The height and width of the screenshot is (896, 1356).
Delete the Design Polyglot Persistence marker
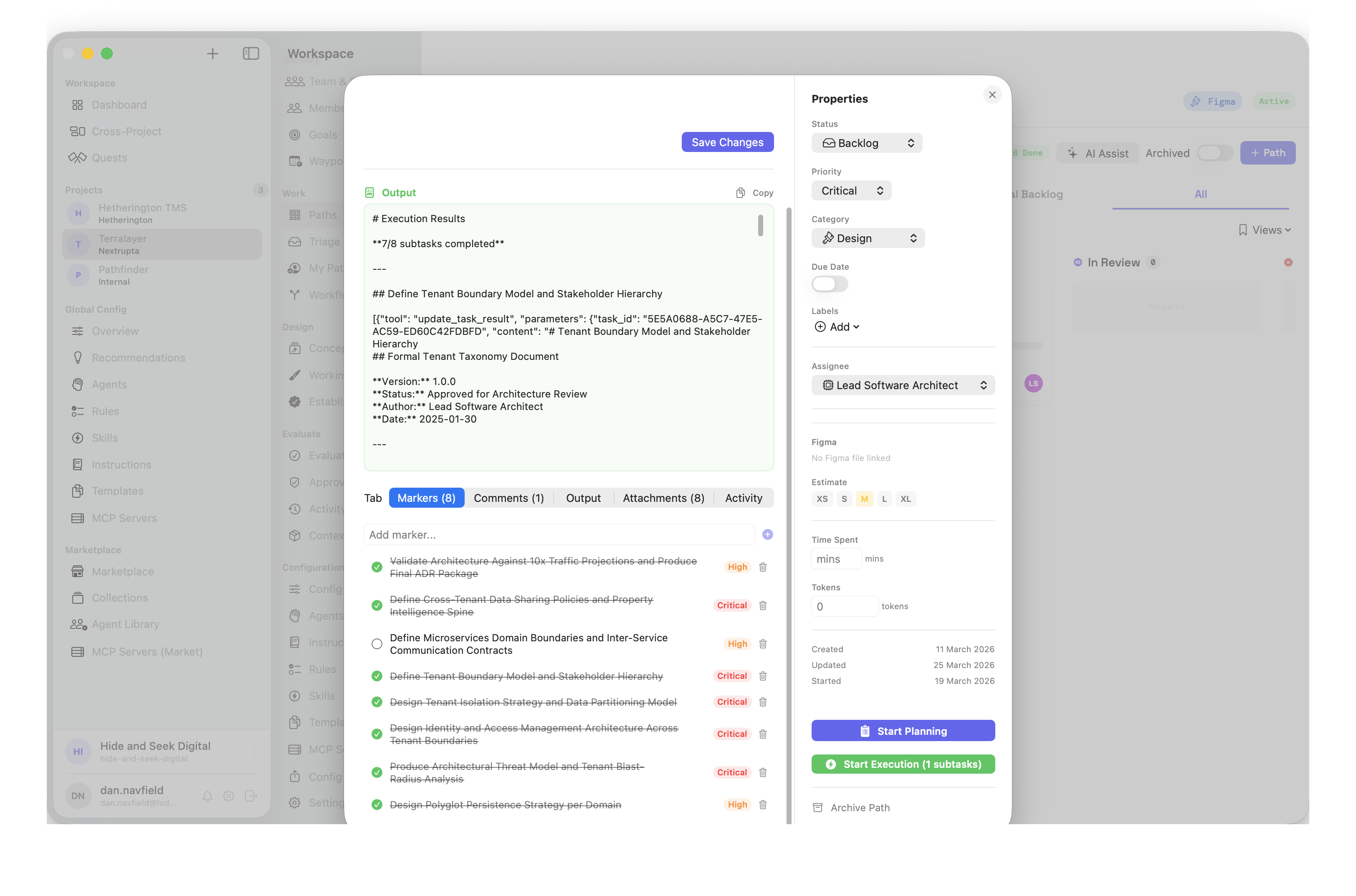pos(762,805)
